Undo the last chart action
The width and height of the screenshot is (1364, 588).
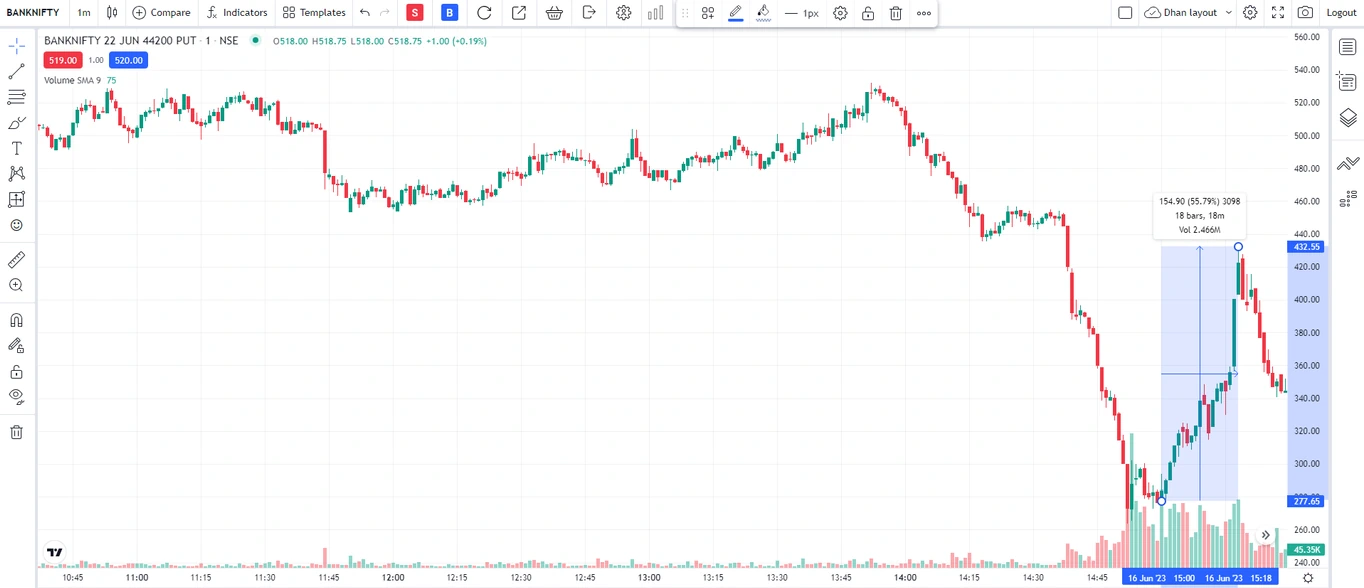pos(364,13)
